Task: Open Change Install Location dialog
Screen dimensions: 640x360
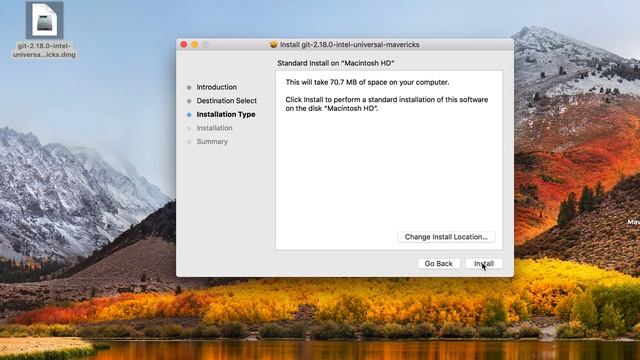Action: click(x=446, y=237)
